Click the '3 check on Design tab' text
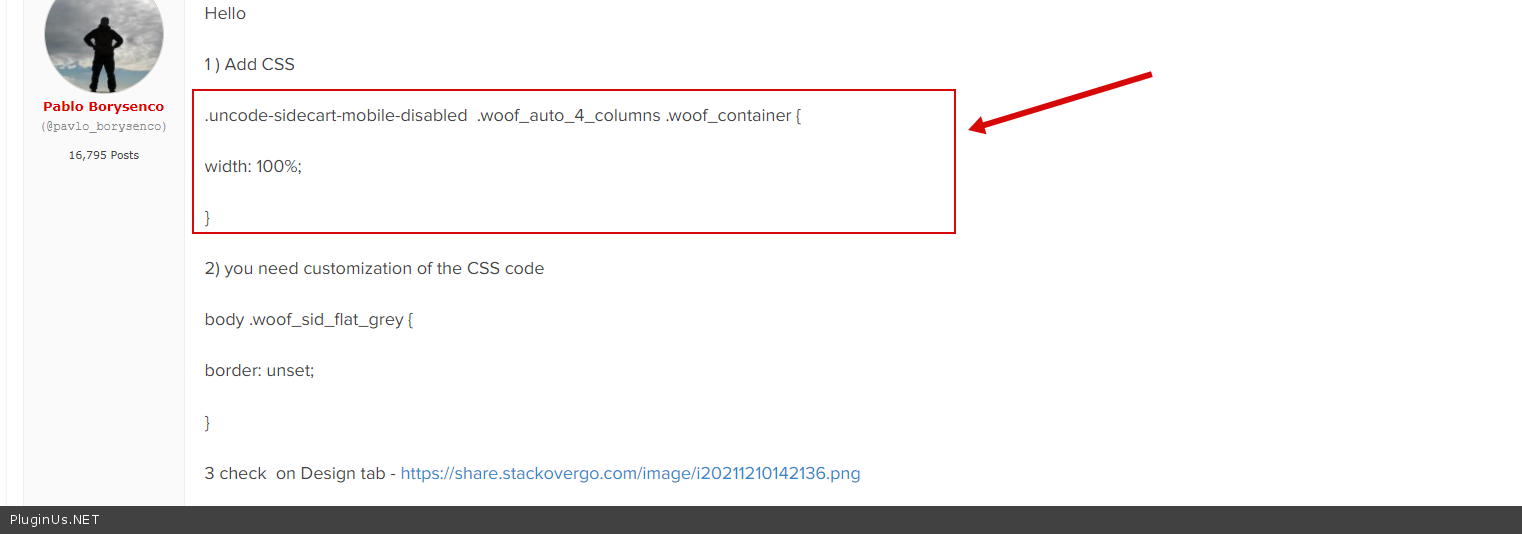 pos(300,473)
